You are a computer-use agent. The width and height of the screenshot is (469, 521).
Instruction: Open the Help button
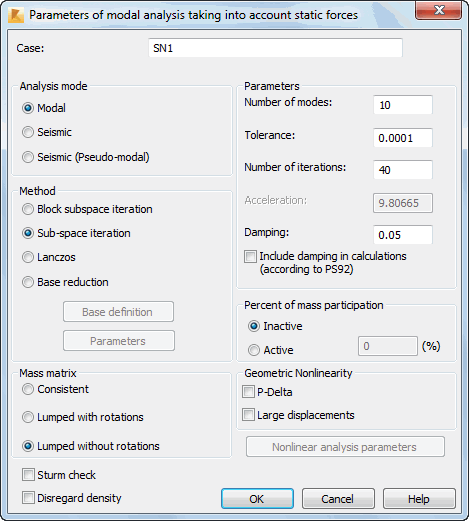[419, 499]
